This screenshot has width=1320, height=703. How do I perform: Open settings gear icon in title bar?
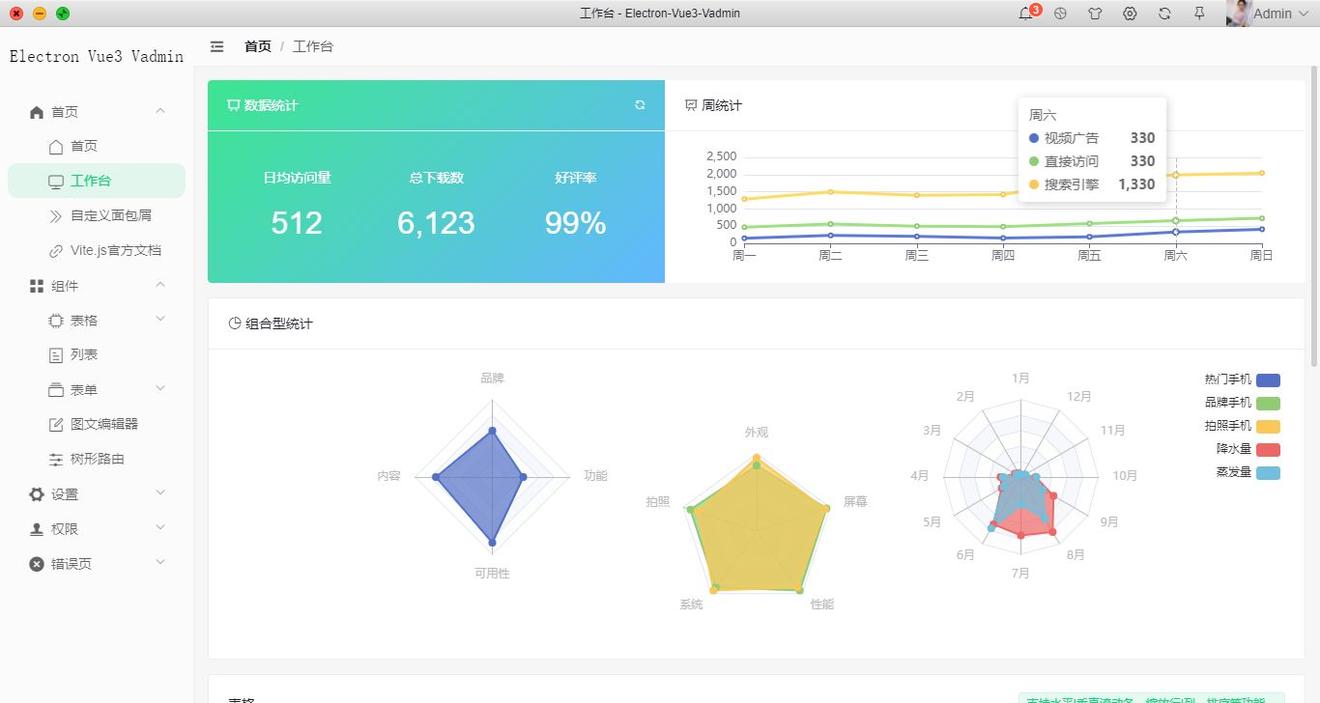click(1130, 14)
